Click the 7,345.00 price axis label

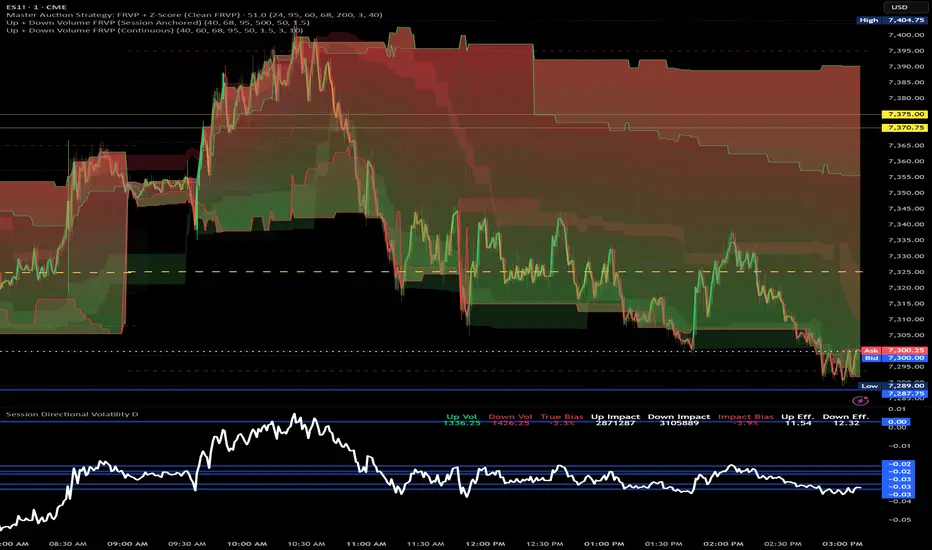[x=906, y=208]
